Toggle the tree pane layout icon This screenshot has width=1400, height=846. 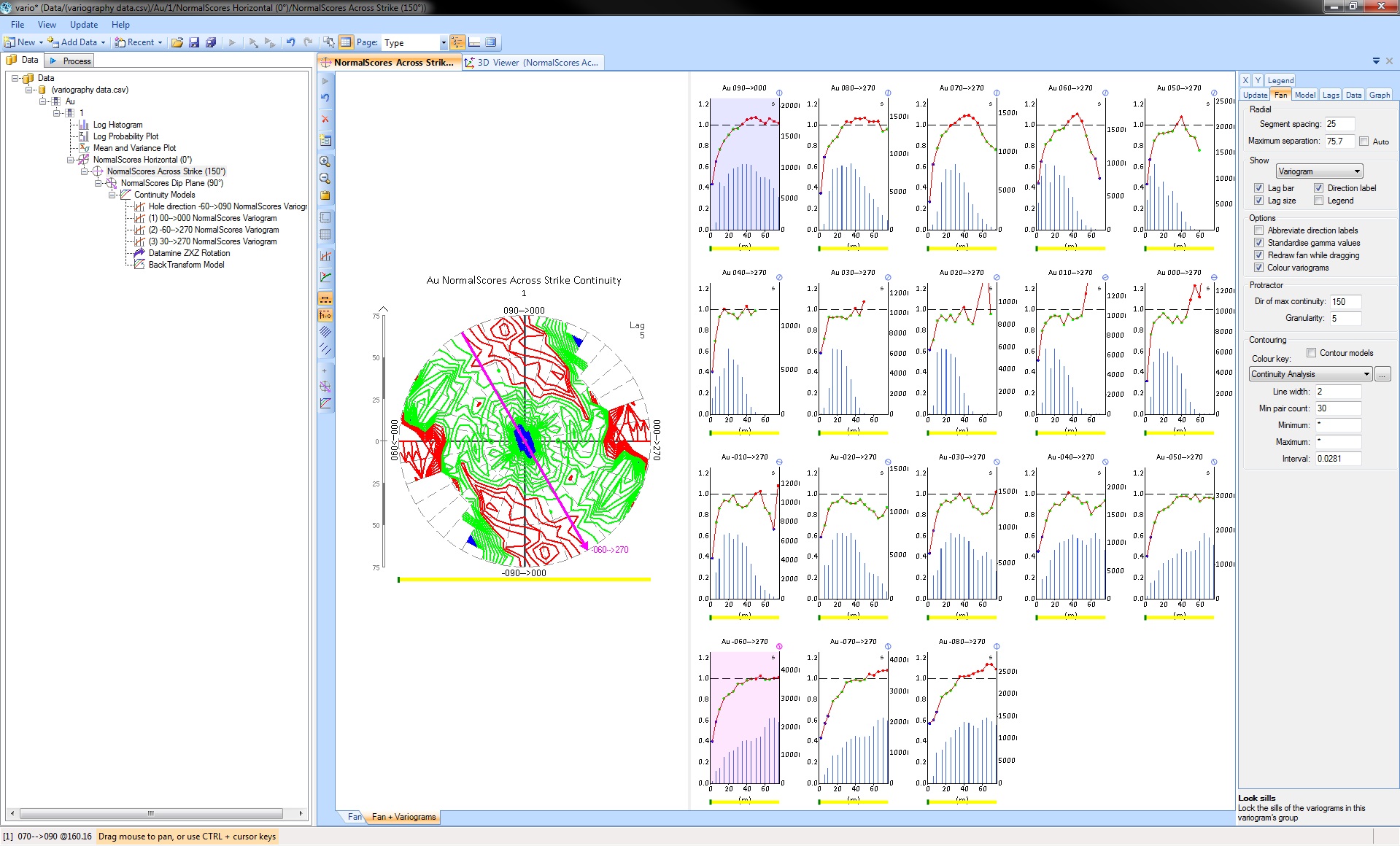457,42
